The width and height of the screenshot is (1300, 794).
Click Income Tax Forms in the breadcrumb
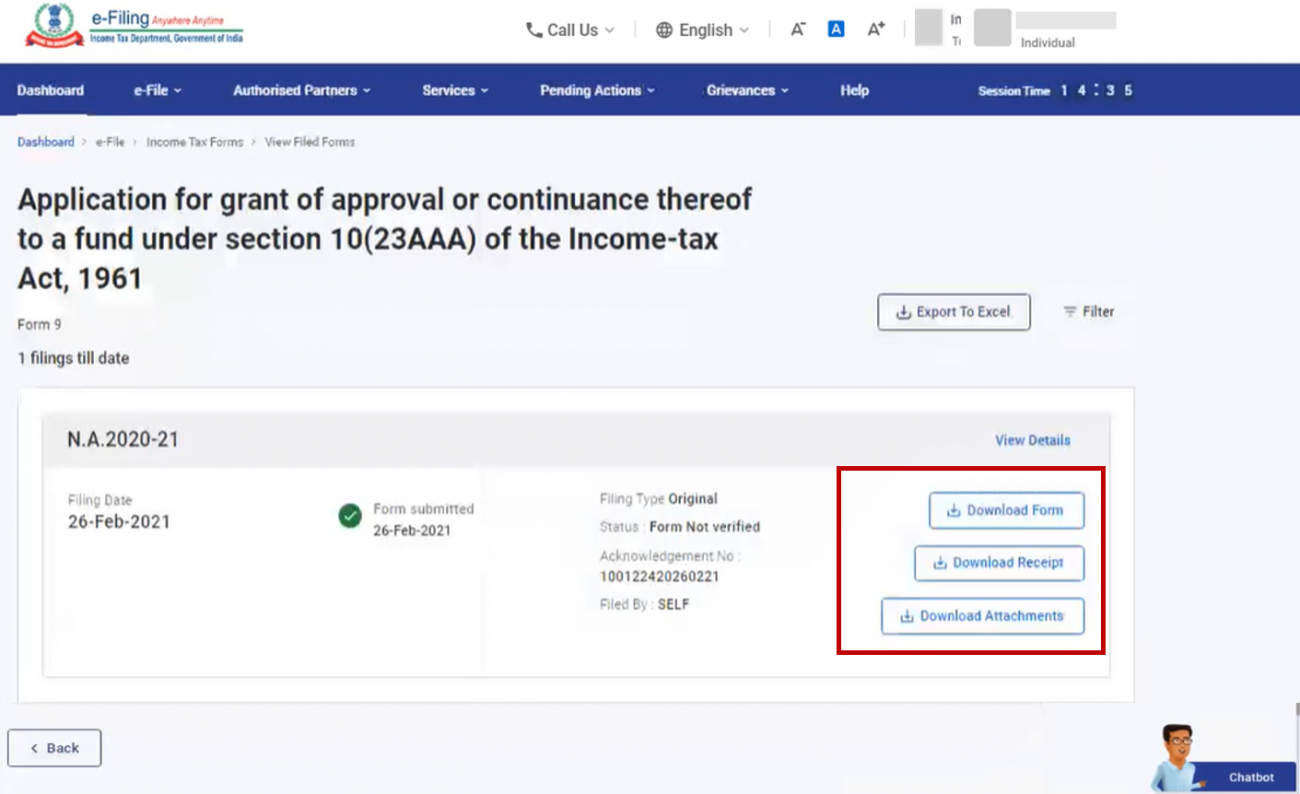(x=194, y=141)
